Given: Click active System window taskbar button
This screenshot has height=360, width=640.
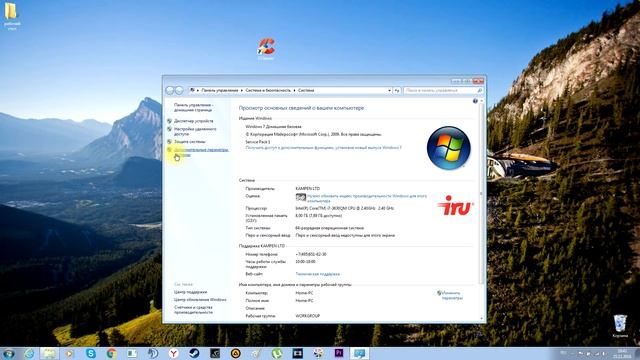Looking at the screenshot, I should coord(360,353).
